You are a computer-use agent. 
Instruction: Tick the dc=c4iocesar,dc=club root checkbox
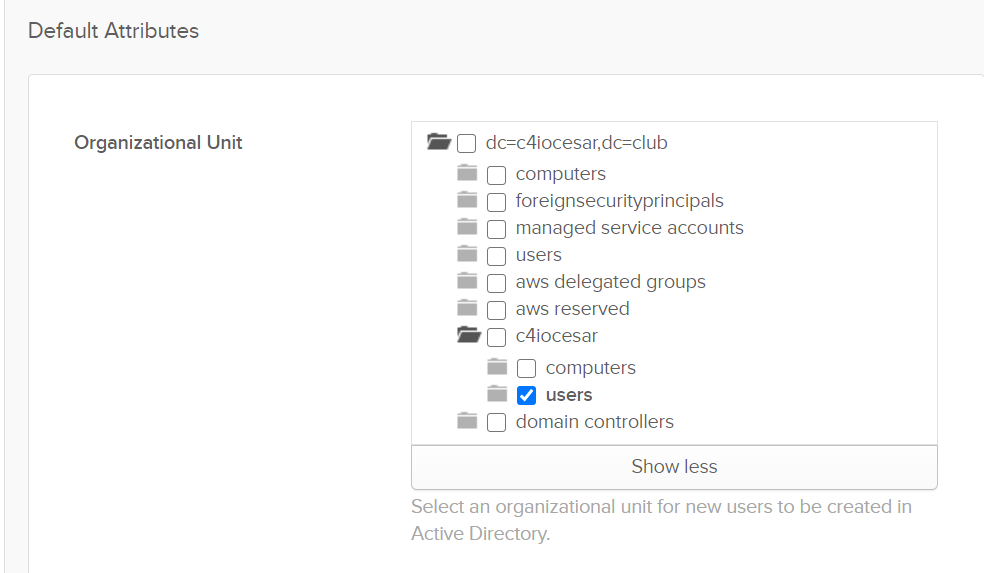coord(466,143)
